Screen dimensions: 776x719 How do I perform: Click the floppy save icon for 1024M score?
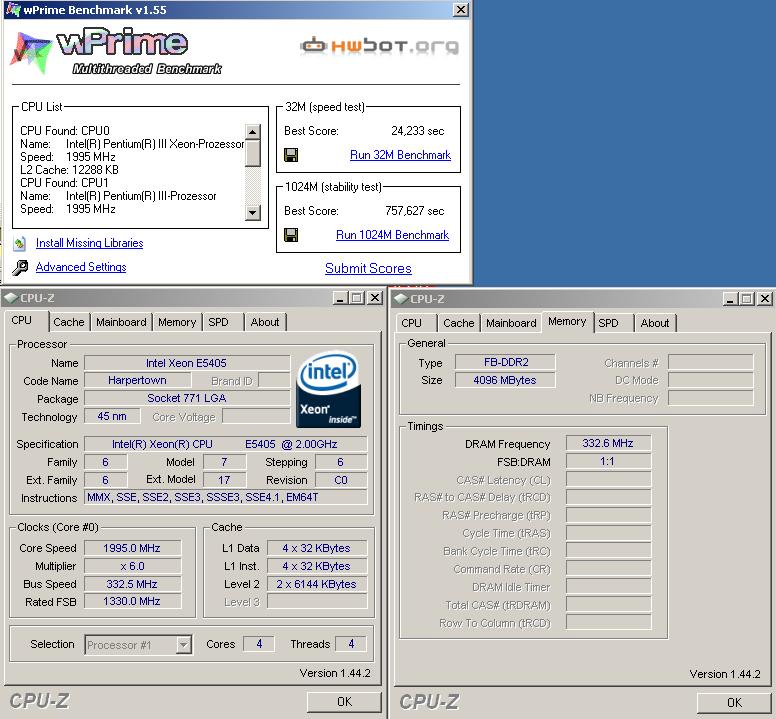[x=291, y=235]
